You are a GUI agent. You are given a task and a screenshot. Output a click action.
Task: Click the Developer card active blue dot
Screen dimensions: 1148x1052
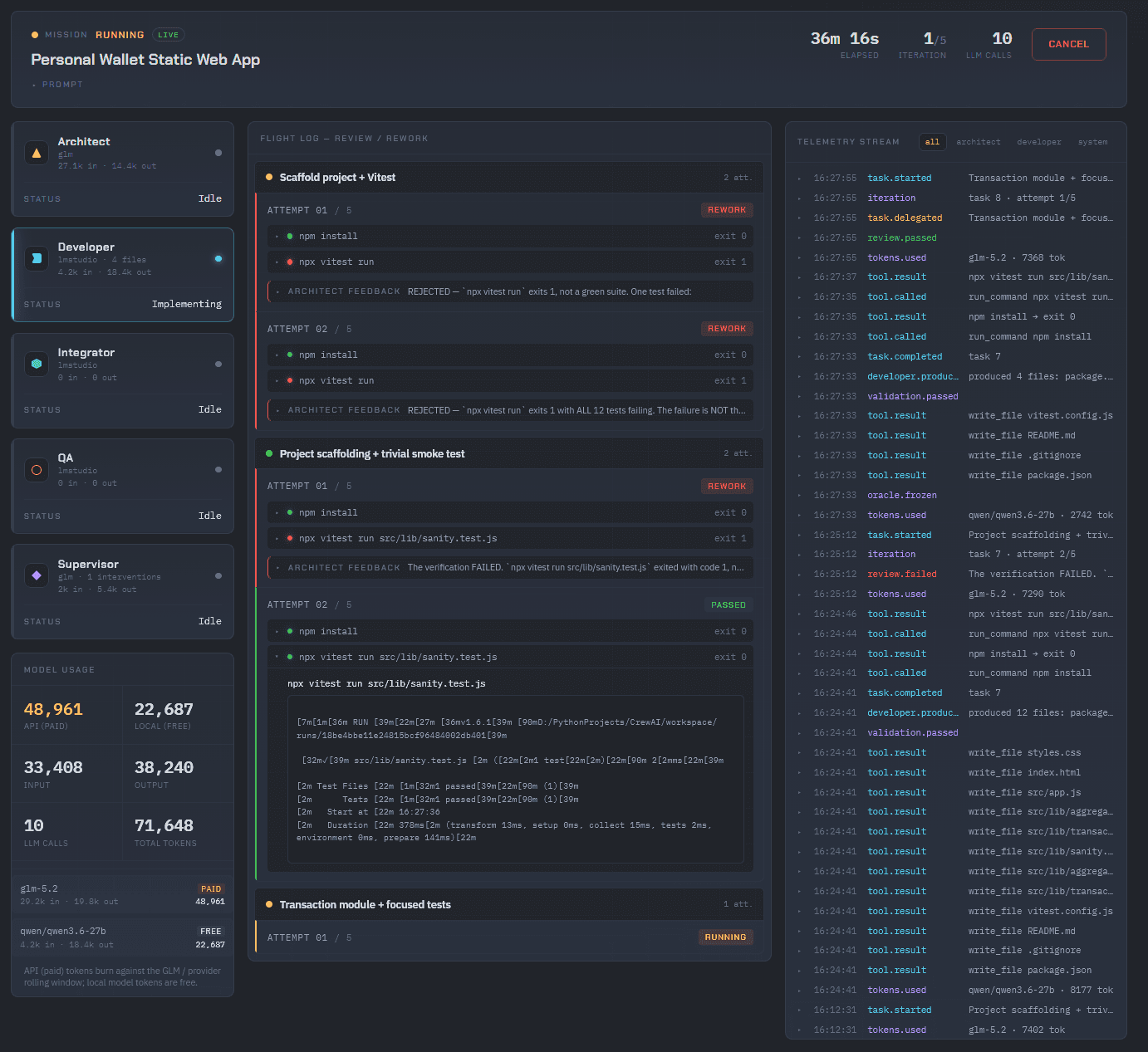click(218, 258)
